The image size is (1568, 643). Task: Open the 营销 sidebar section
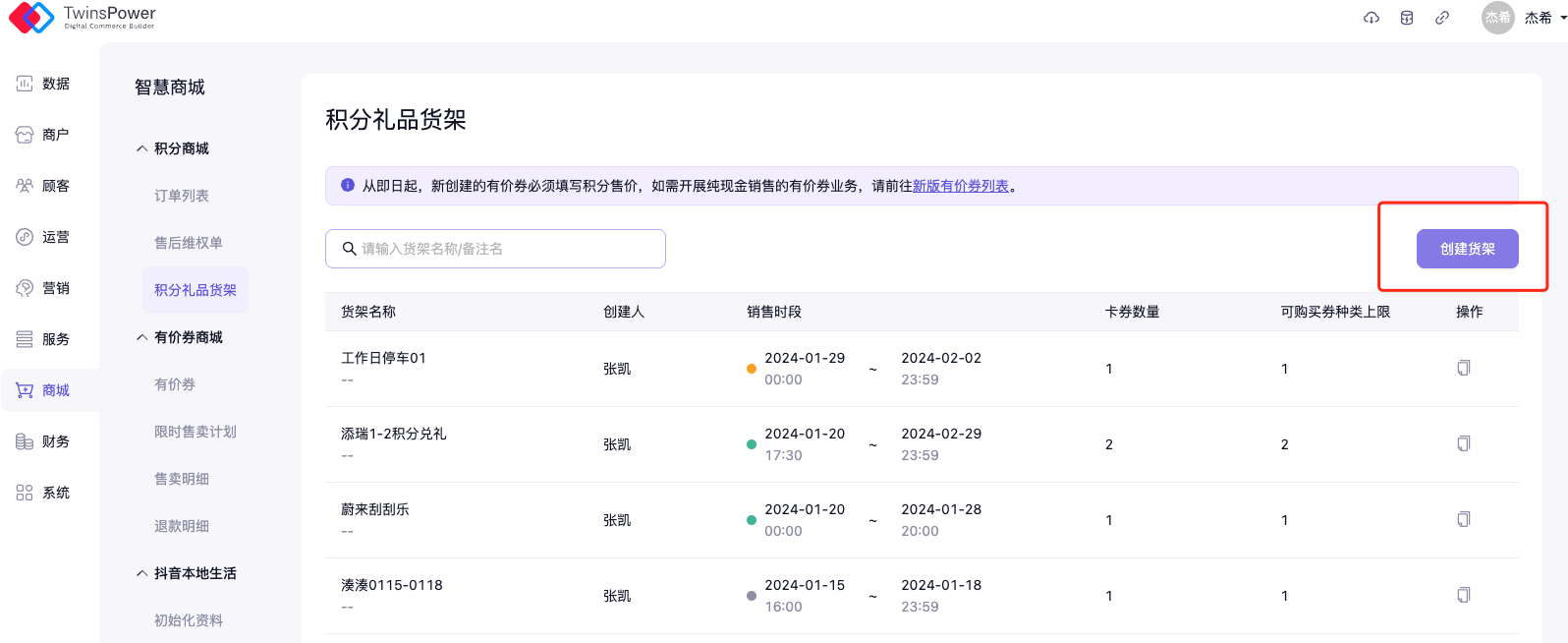pos(44,288)
